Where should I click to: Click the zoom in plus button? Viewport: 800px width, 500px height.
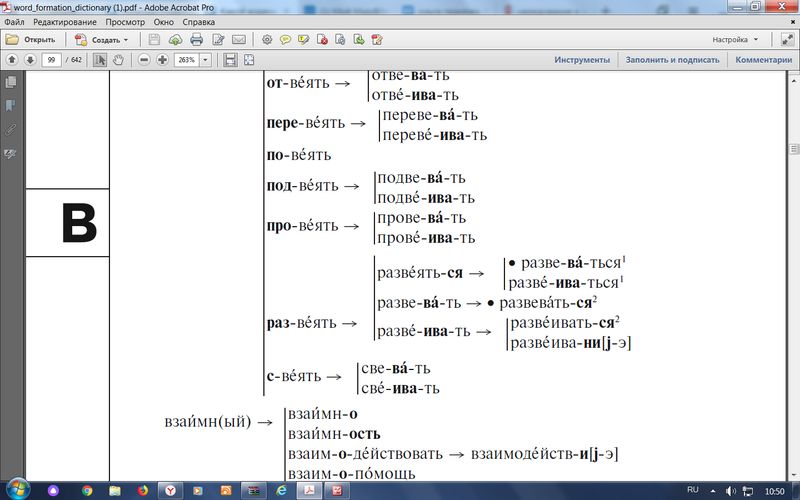162,60
